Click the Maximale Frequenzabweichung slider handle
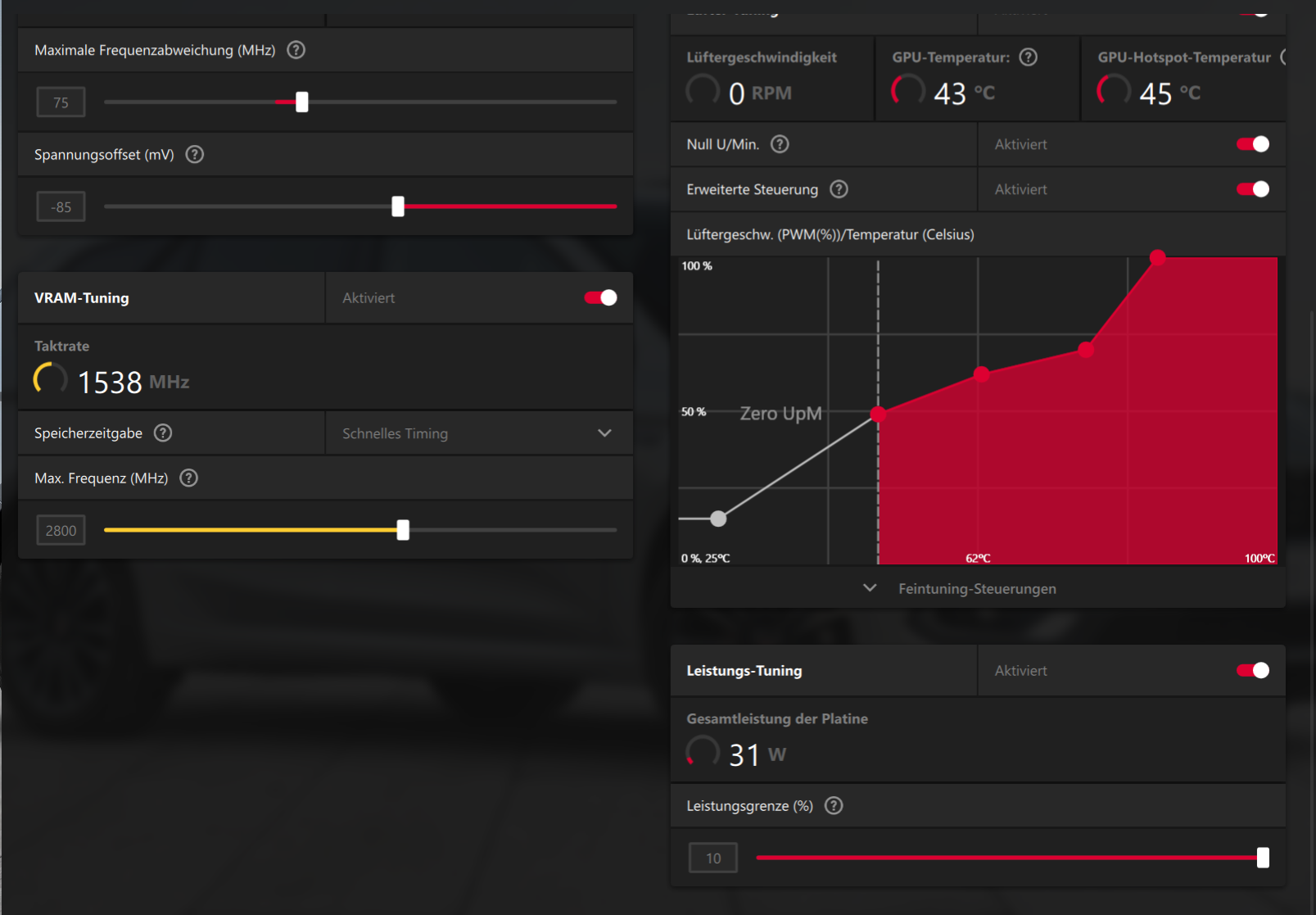This screenshot has height=915, width=1316. (x=302, y=102)
